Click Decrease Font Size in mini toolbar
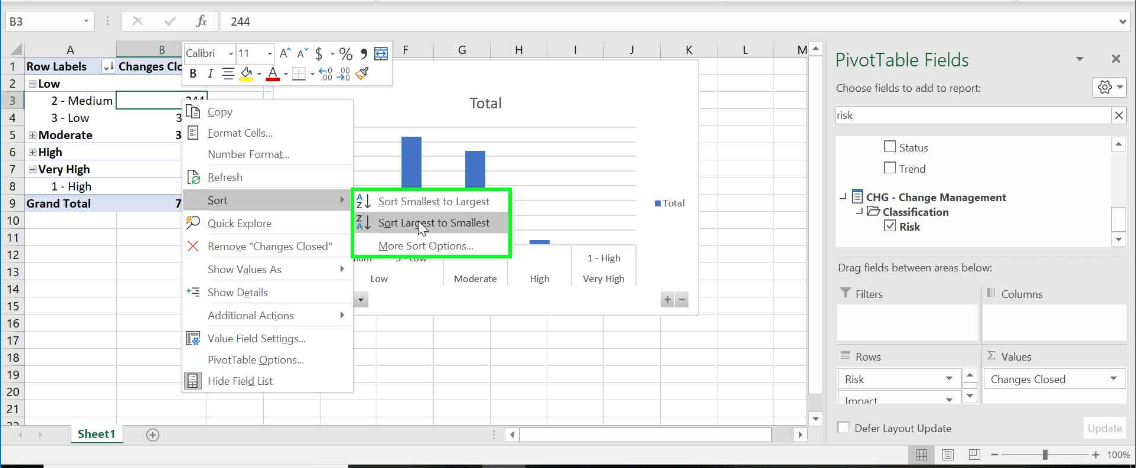 click(x=302, y=54)
